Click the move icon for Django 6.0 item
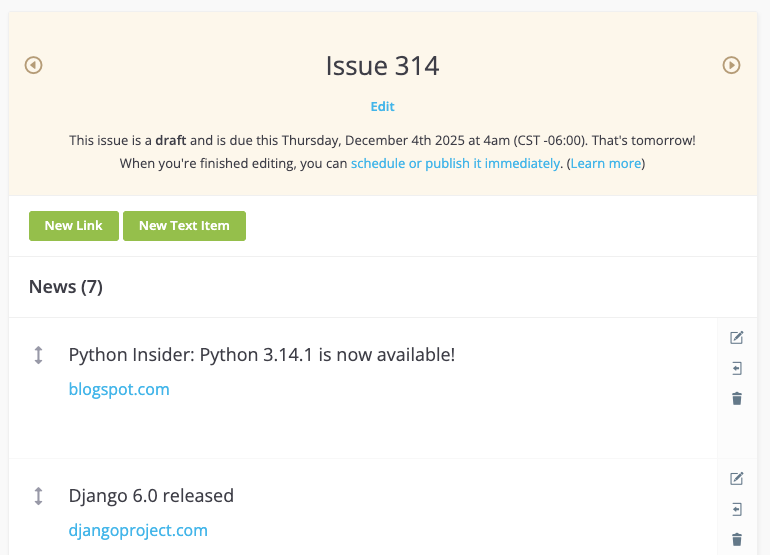Viewport: 770px width, 555px height. pos(737,509)
